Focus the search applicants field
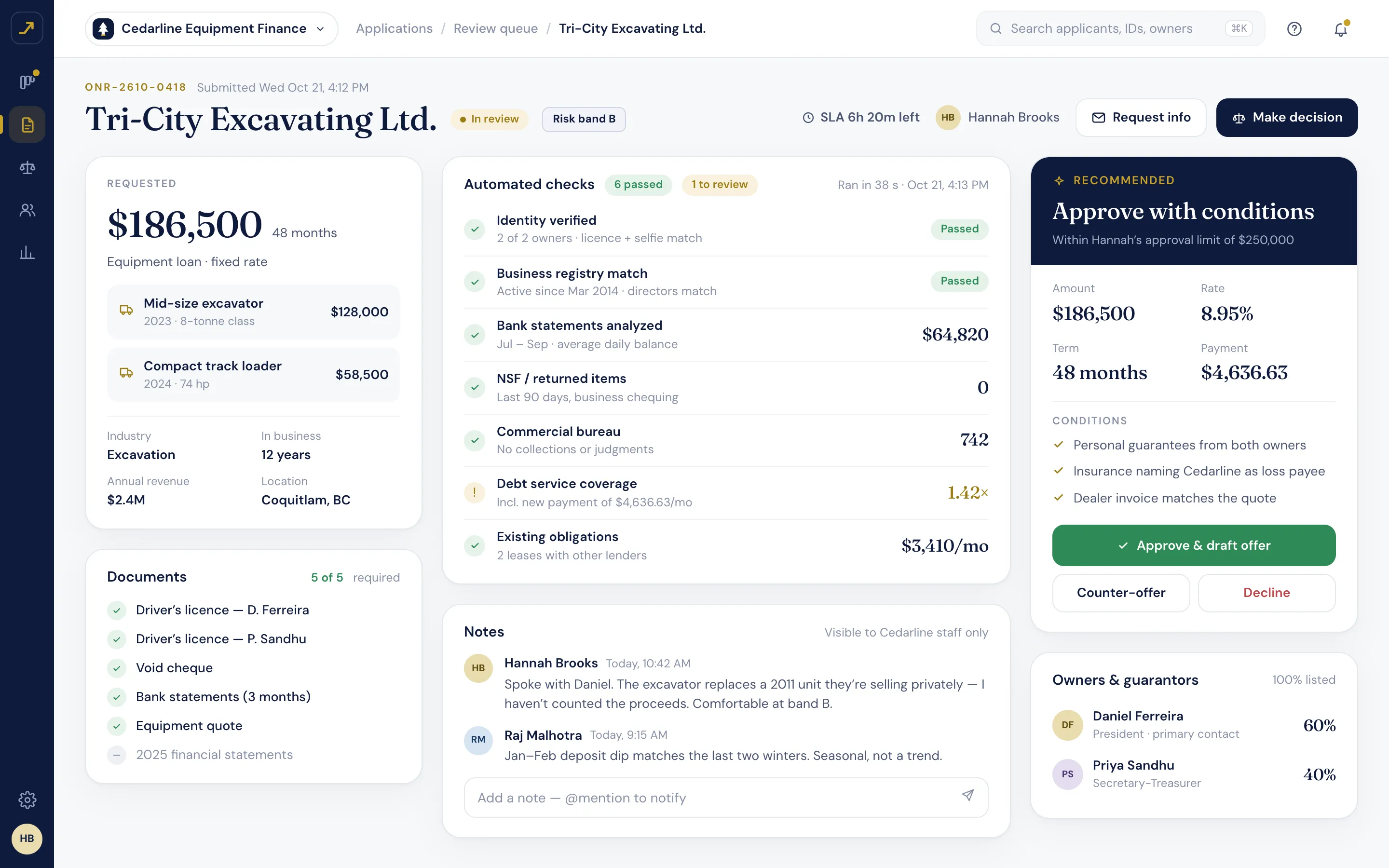The width and height of the screenshot is (1389, 868). point(1120,29)
